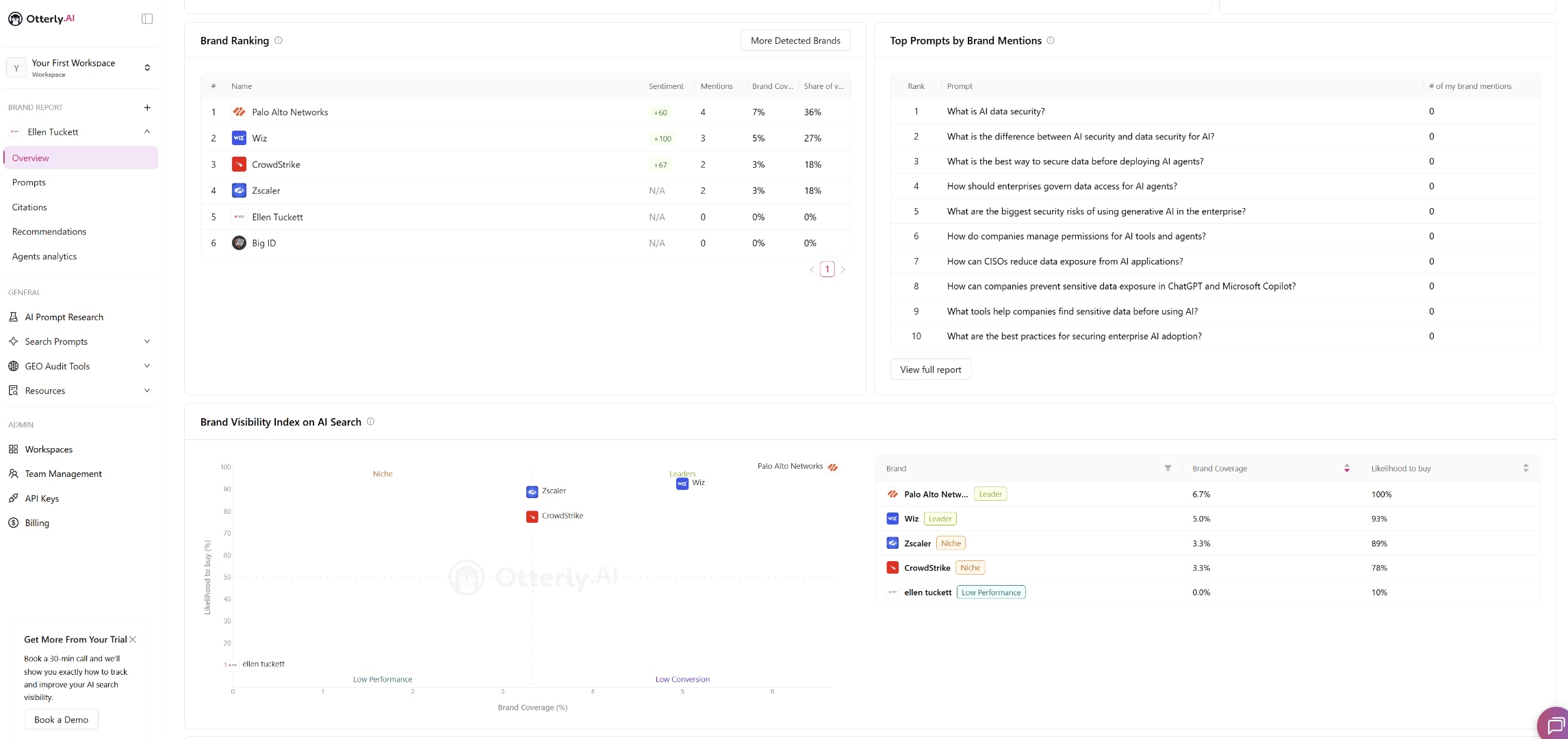Collapse the sidebar panel icon
Viewport: 1568px width, 739px height.
coord(147,18)
